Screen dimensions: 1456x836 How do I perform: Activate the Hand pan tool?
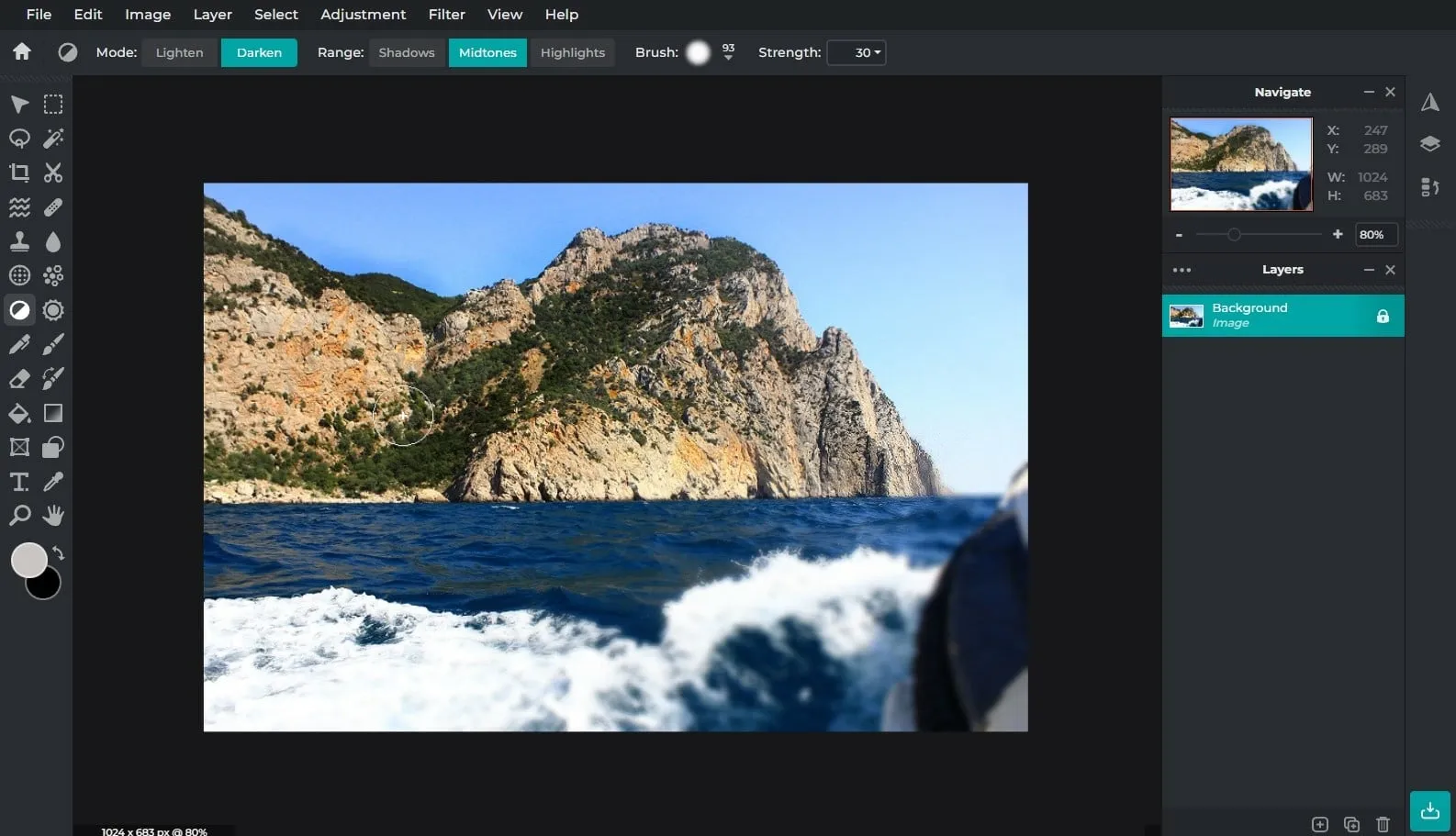click(53, 516)
